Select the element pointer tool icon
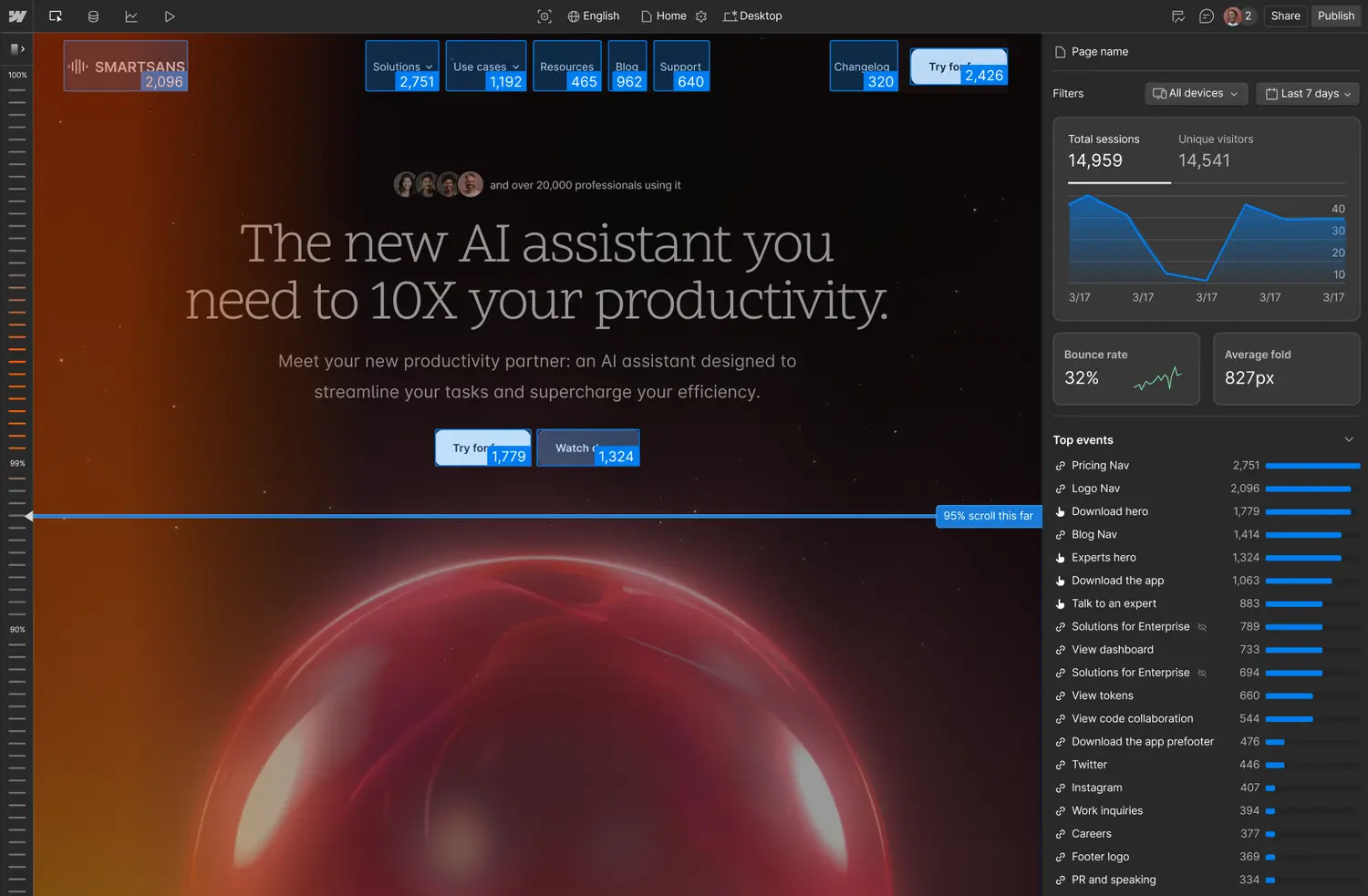The image size is (1368, 896). pos(56,16)
